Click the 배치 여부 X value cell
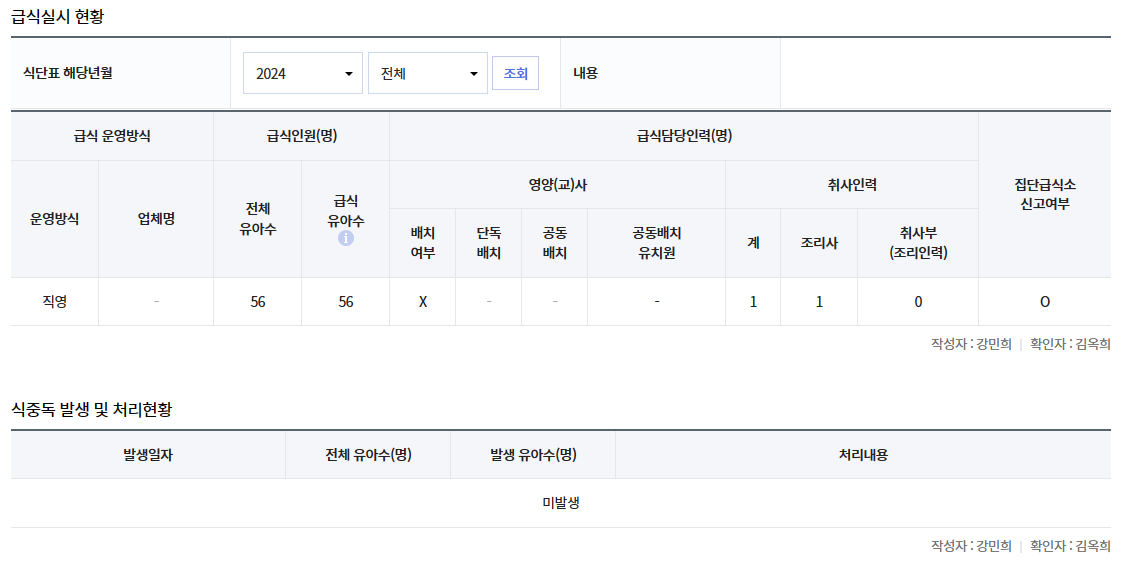Screen dimensions: 1136x570 point(422,302)
